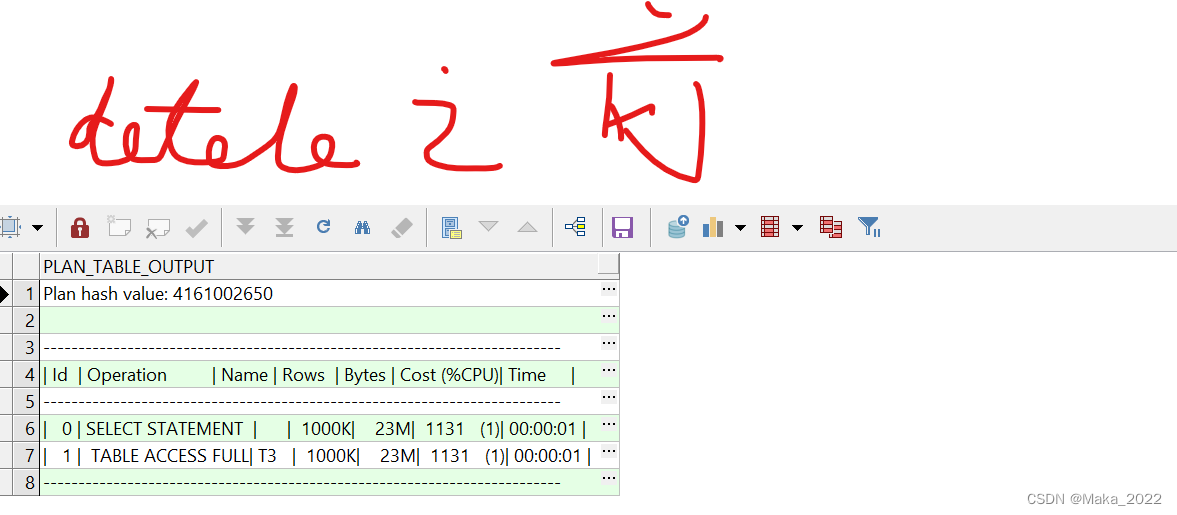Click the red table grid icon
The width and height of the screenshot is (1177, 515).
tap(770, 227)
